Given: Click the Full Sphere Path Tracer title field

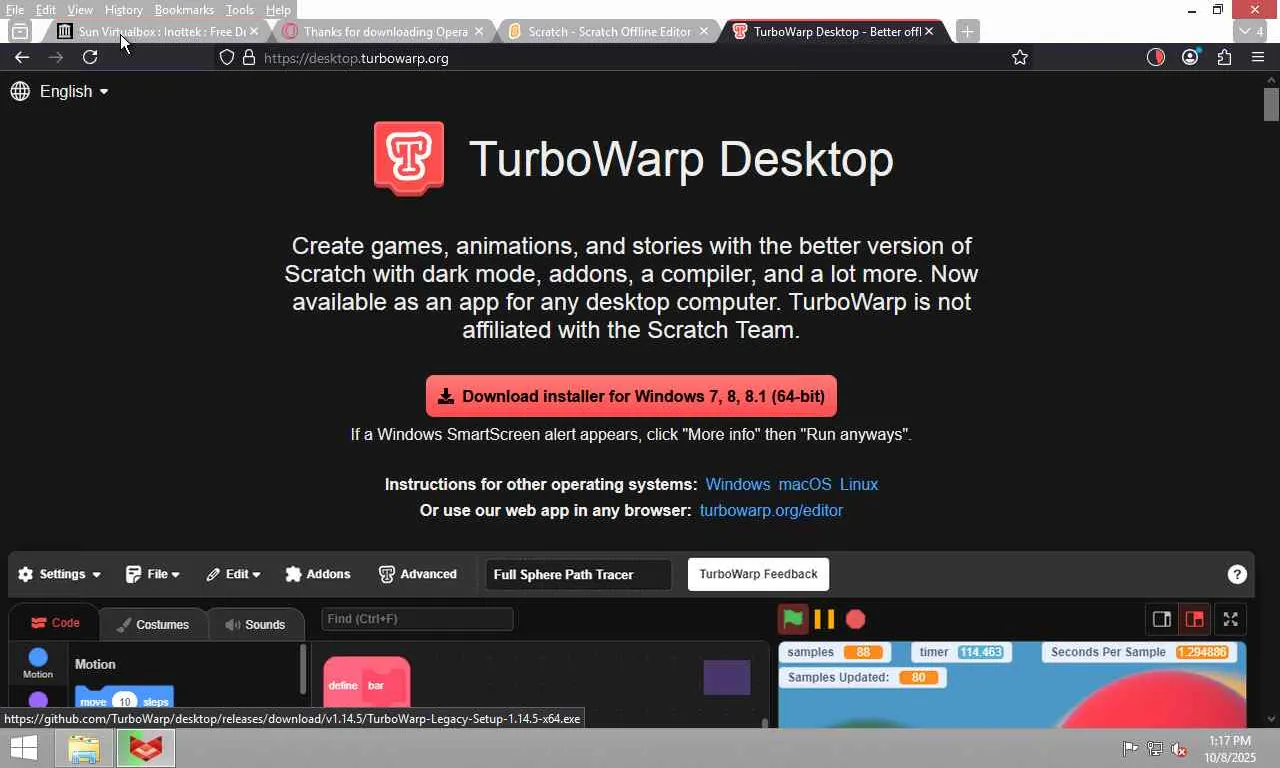Looking at the screenshot, I should [x=579, y=574].
